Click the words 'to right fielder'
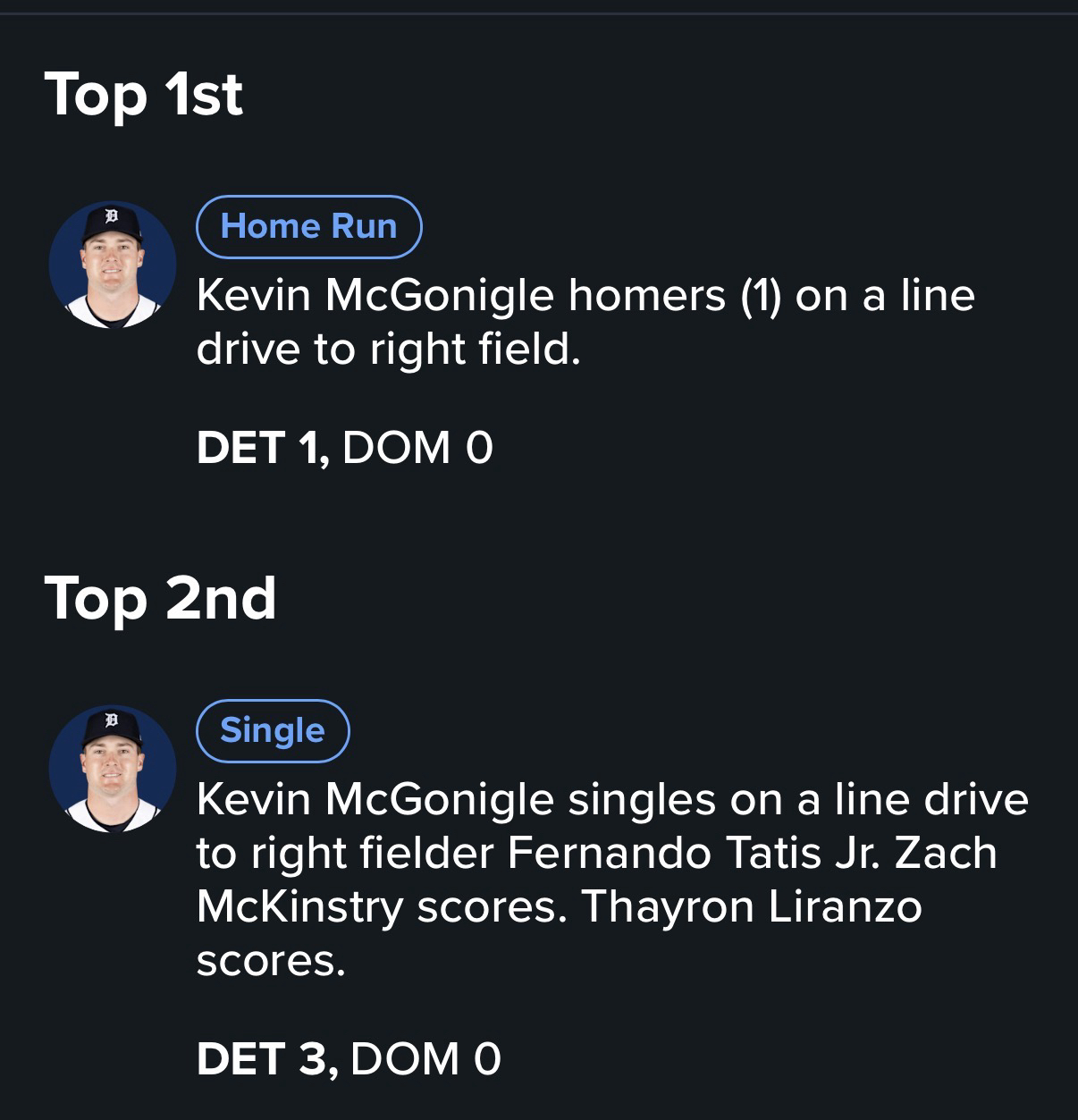 coord(345,853)
